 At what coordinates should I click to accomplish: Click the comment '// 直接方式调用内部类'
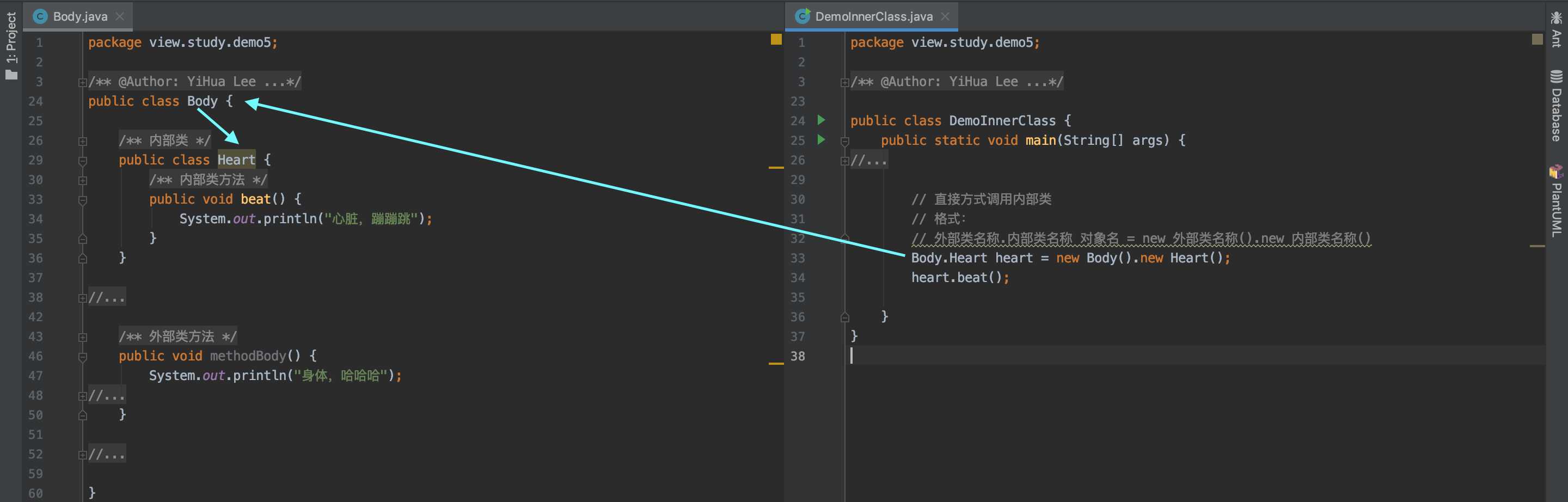tap(981, 199)
